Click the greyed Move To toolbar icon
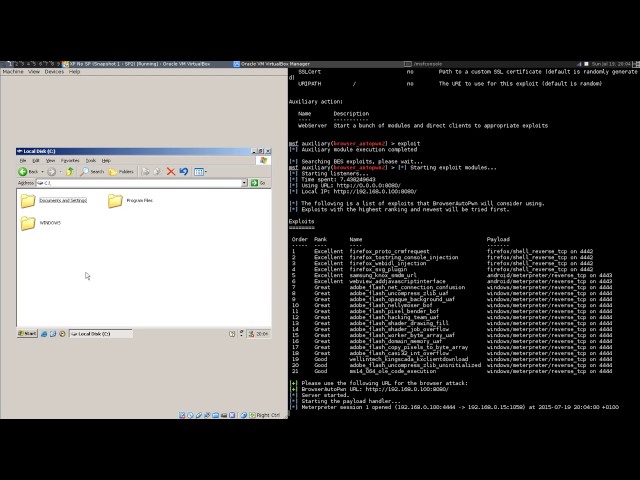 click(x=145, y=172)
